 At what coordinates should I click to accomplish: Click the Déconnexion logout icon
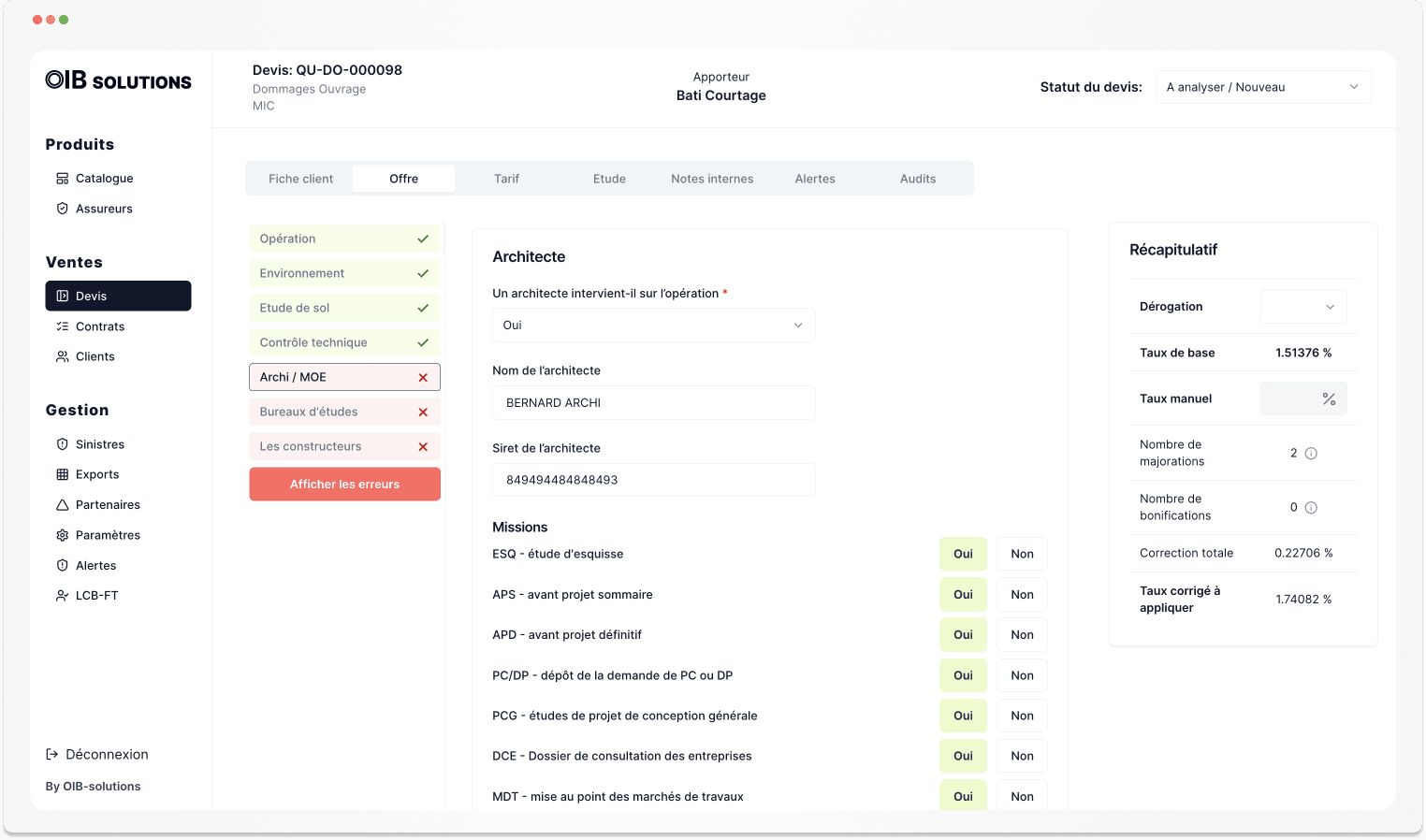52,755
